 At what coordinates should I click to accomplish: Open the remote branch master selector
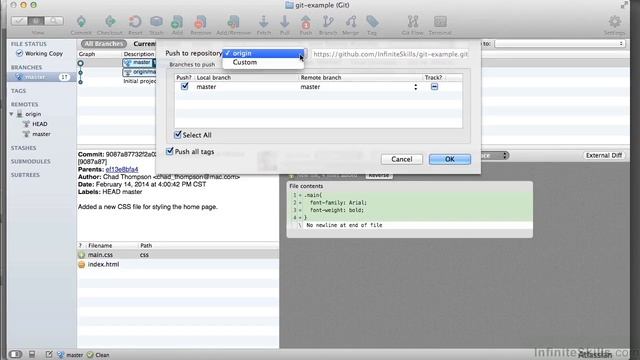(416, 87)
